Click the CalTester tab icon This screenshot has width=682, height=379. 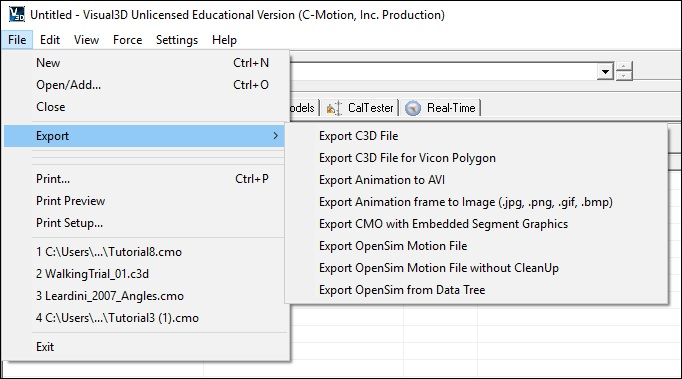334,108
